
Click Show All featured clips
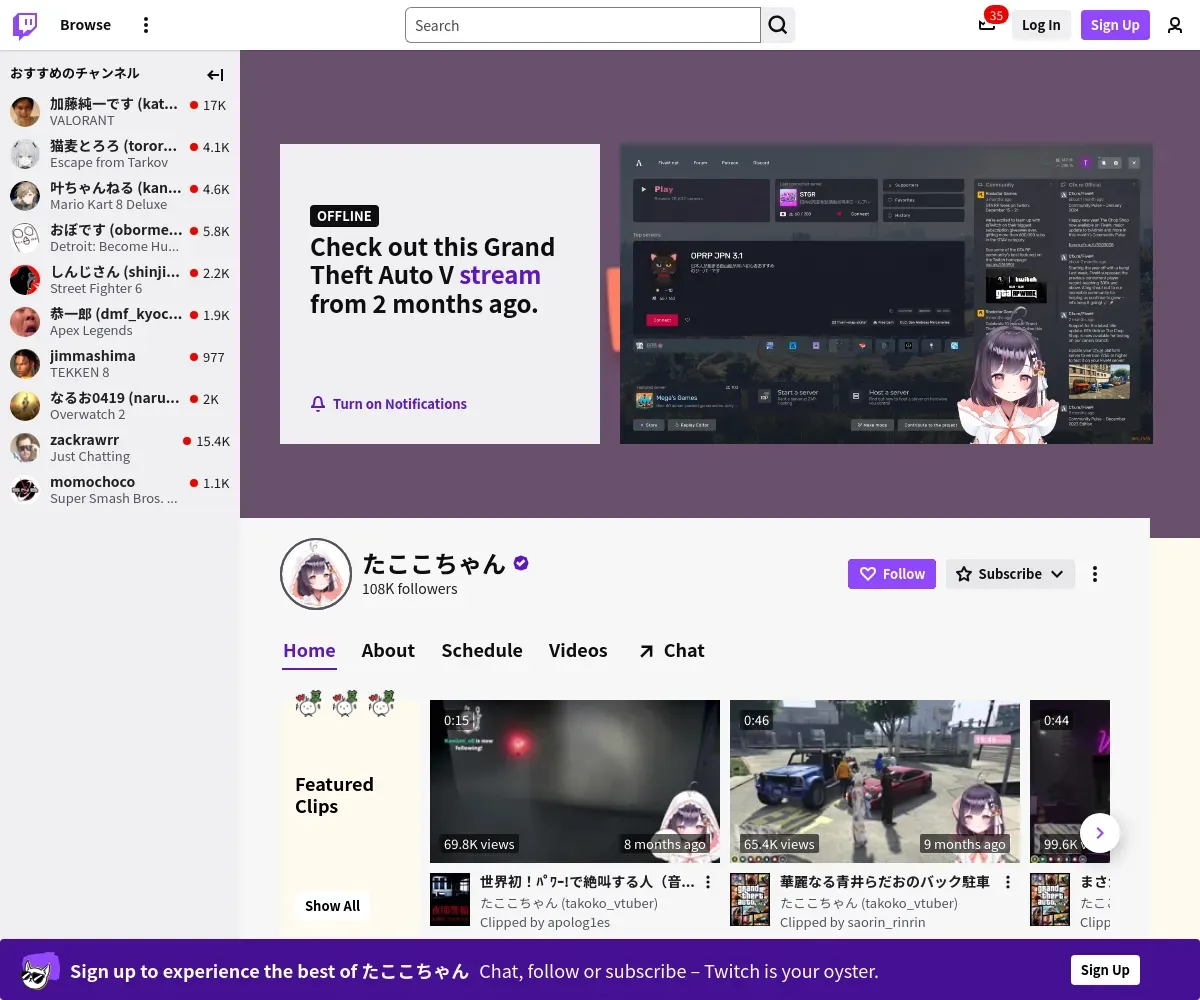coord(332,906)
